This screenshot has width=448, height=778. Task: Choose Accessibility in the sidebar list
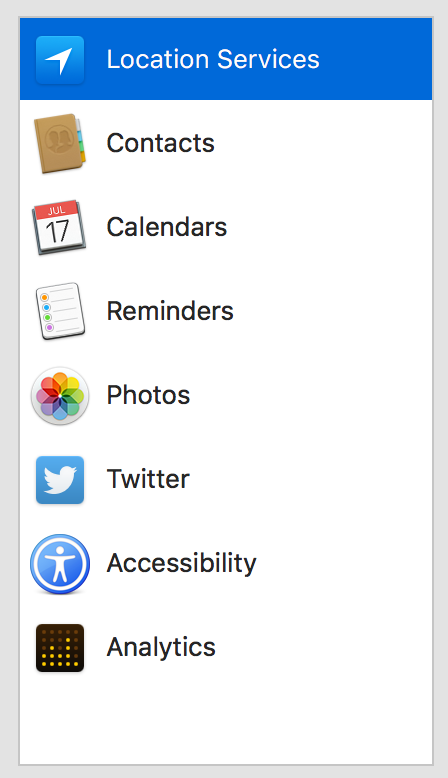226,564
